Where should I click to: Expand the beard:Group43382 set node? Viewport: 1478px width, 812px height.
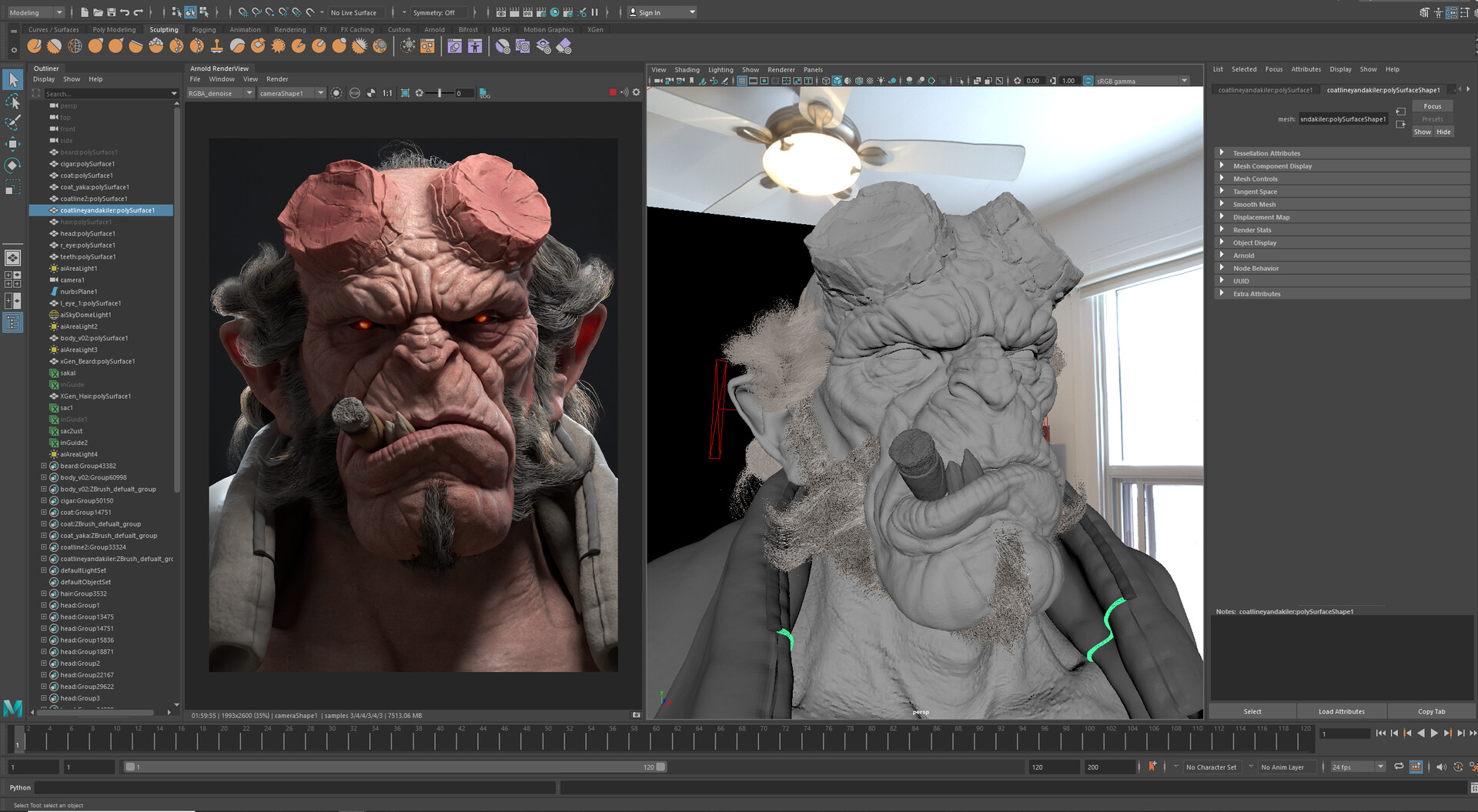pyautogui.click(x=44, y=466)
